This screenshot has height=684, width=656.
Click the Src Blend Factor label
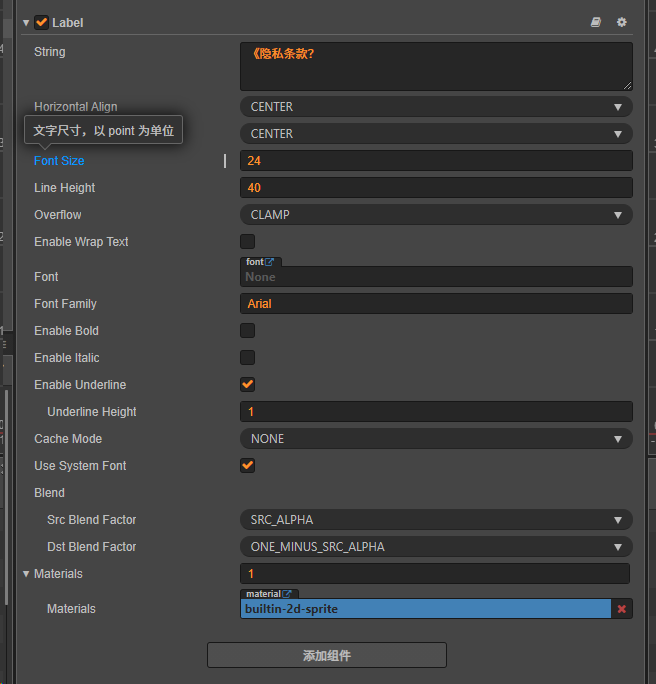pyautogui.click(x=92, y=520)
